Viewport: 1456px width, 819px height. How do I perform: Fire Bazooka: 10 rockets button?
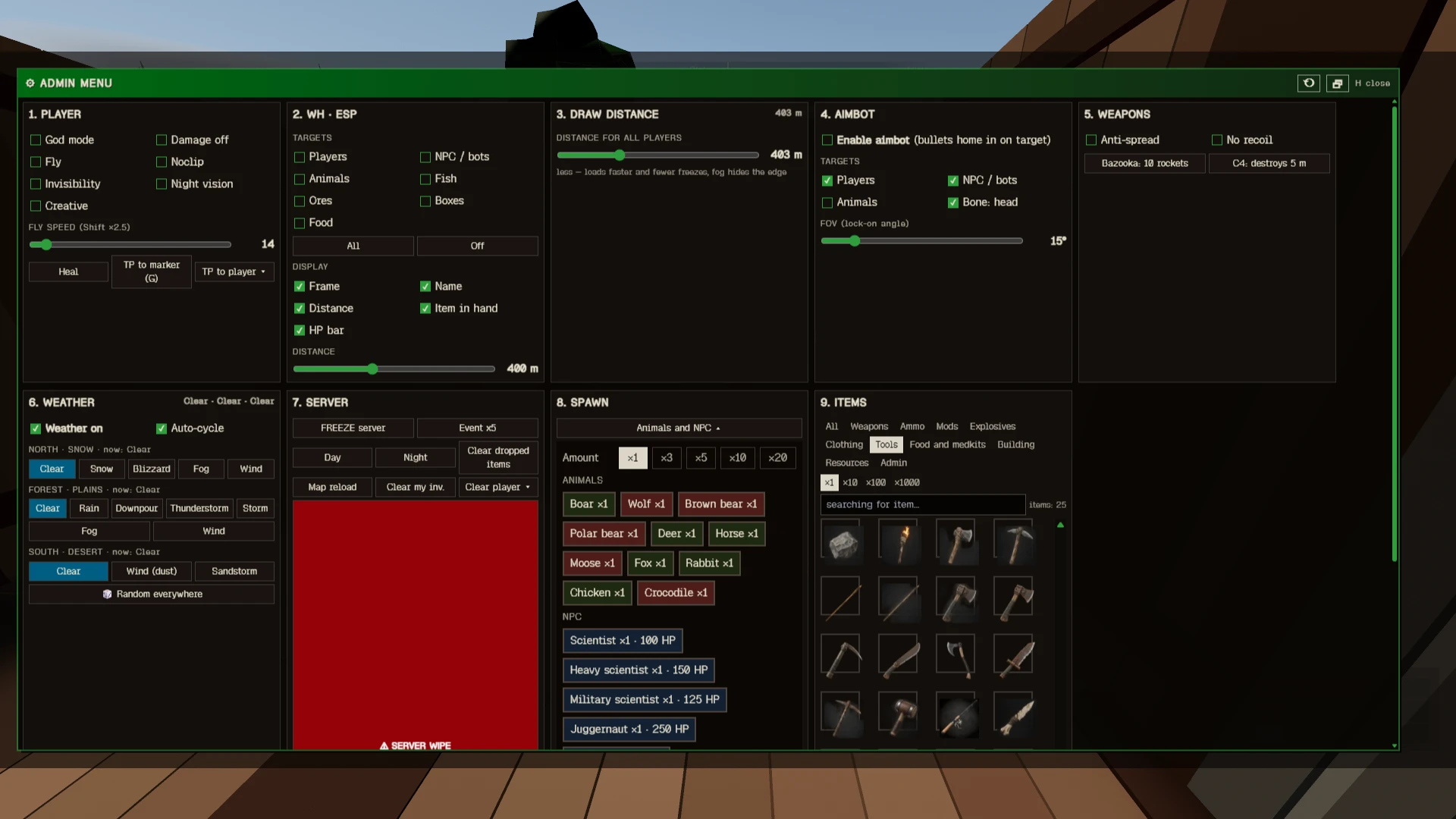click(x=1144, y=163)
